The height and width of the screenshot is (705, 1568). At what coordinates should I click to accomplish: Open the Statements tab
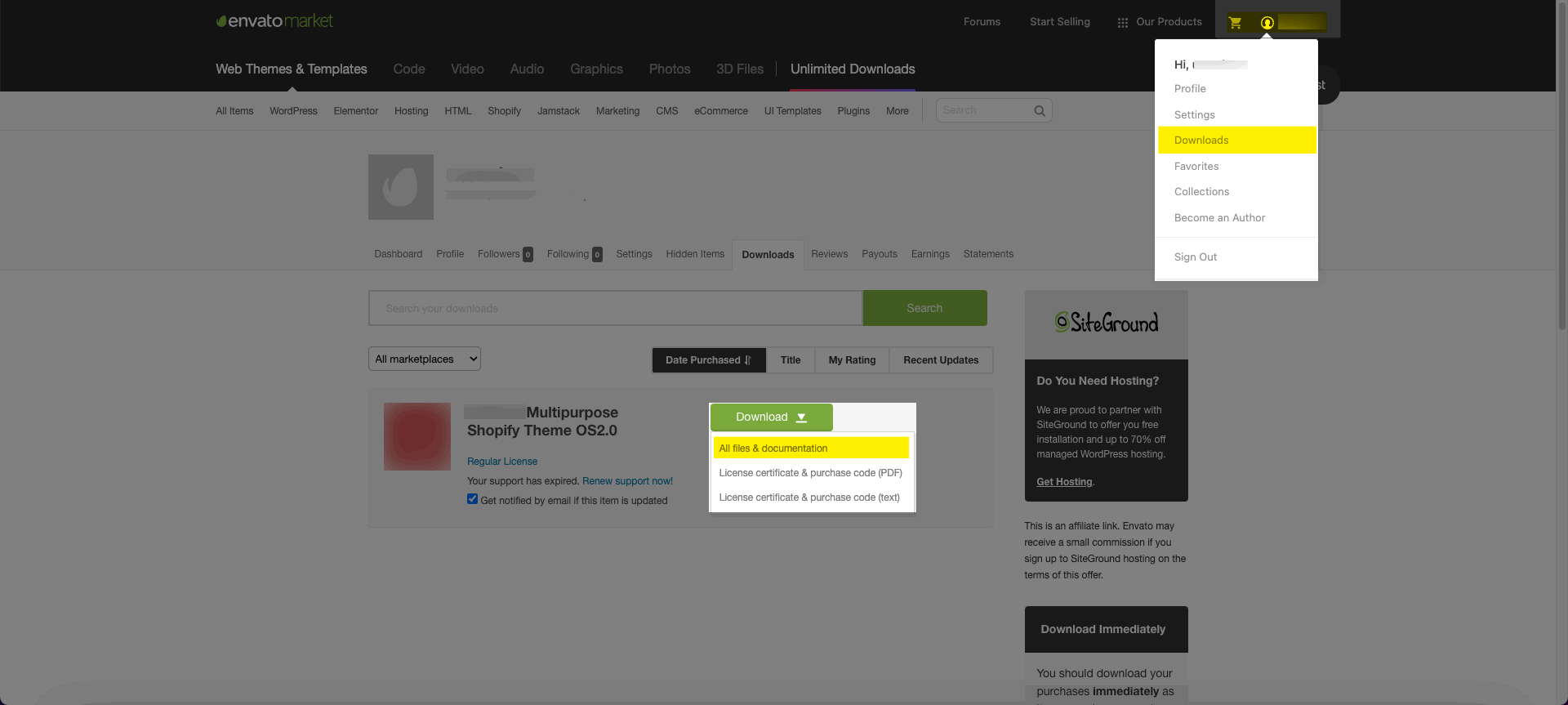tap(988, 254)
